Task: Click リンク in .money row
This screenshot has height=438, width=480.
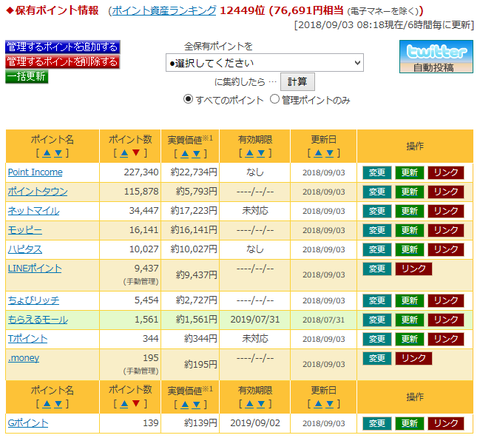Action: coord(414,358)
